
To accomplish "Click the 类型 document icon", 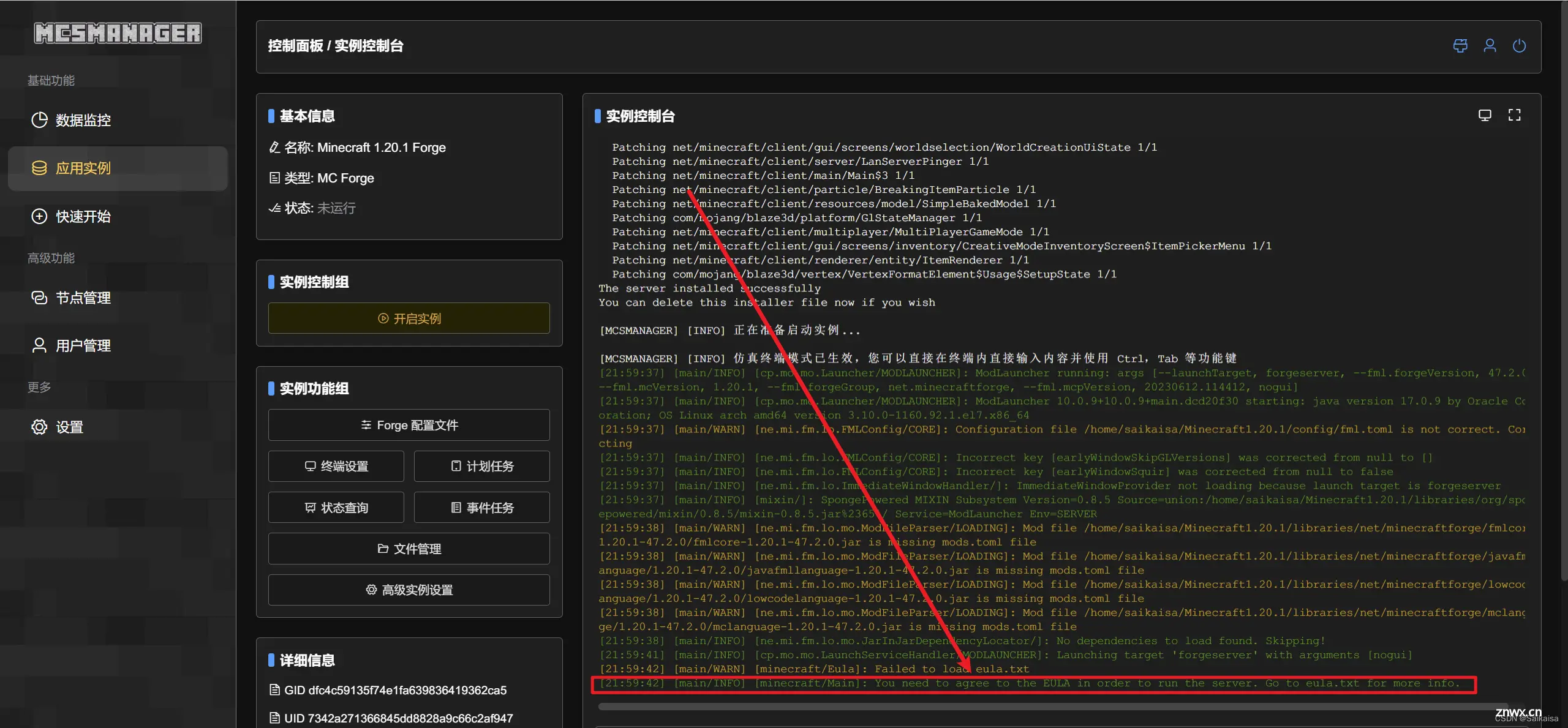I will 274,178.
